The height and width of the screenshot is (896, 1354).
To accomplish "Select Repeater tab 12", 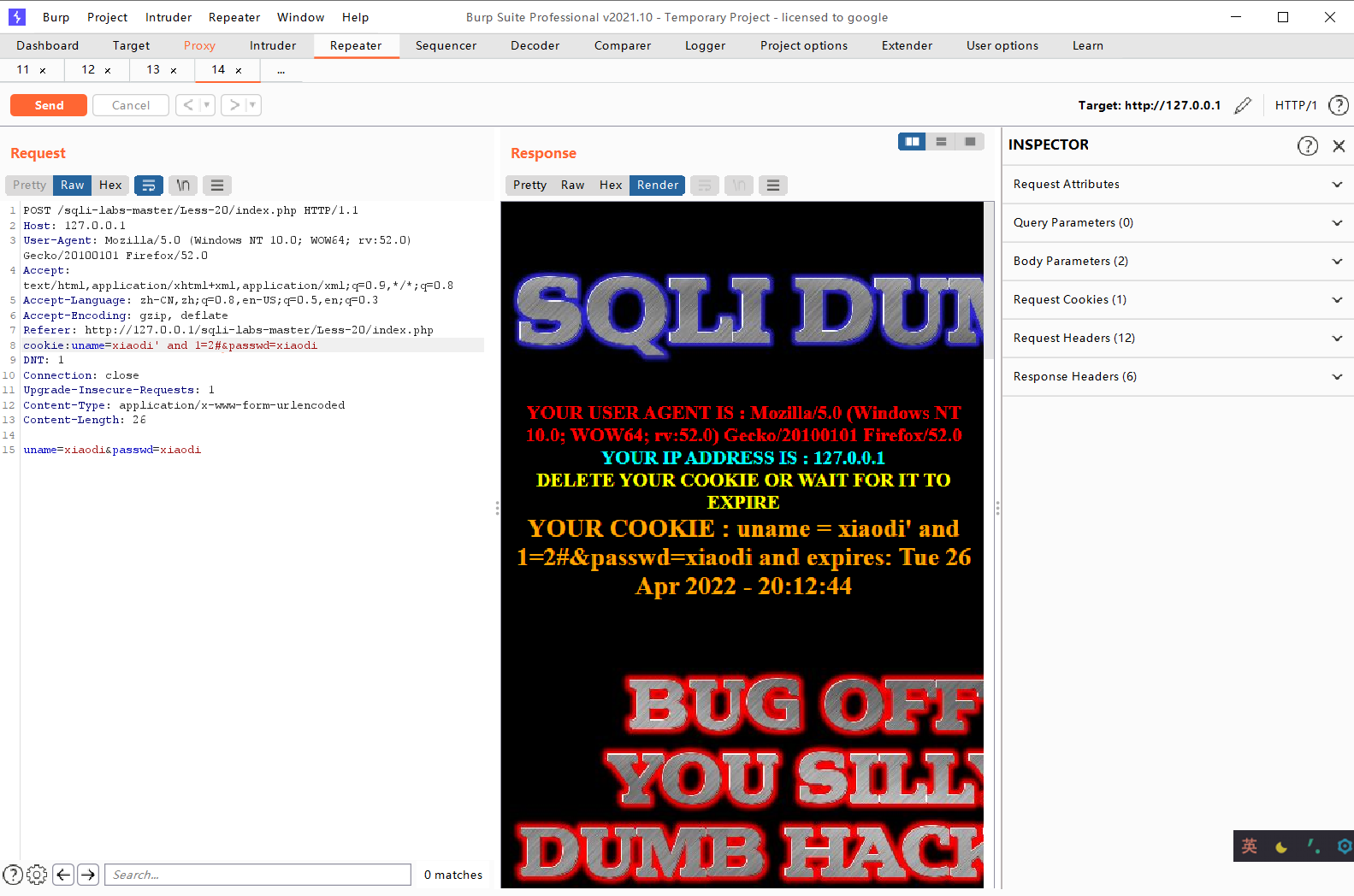I will [88, 69].
